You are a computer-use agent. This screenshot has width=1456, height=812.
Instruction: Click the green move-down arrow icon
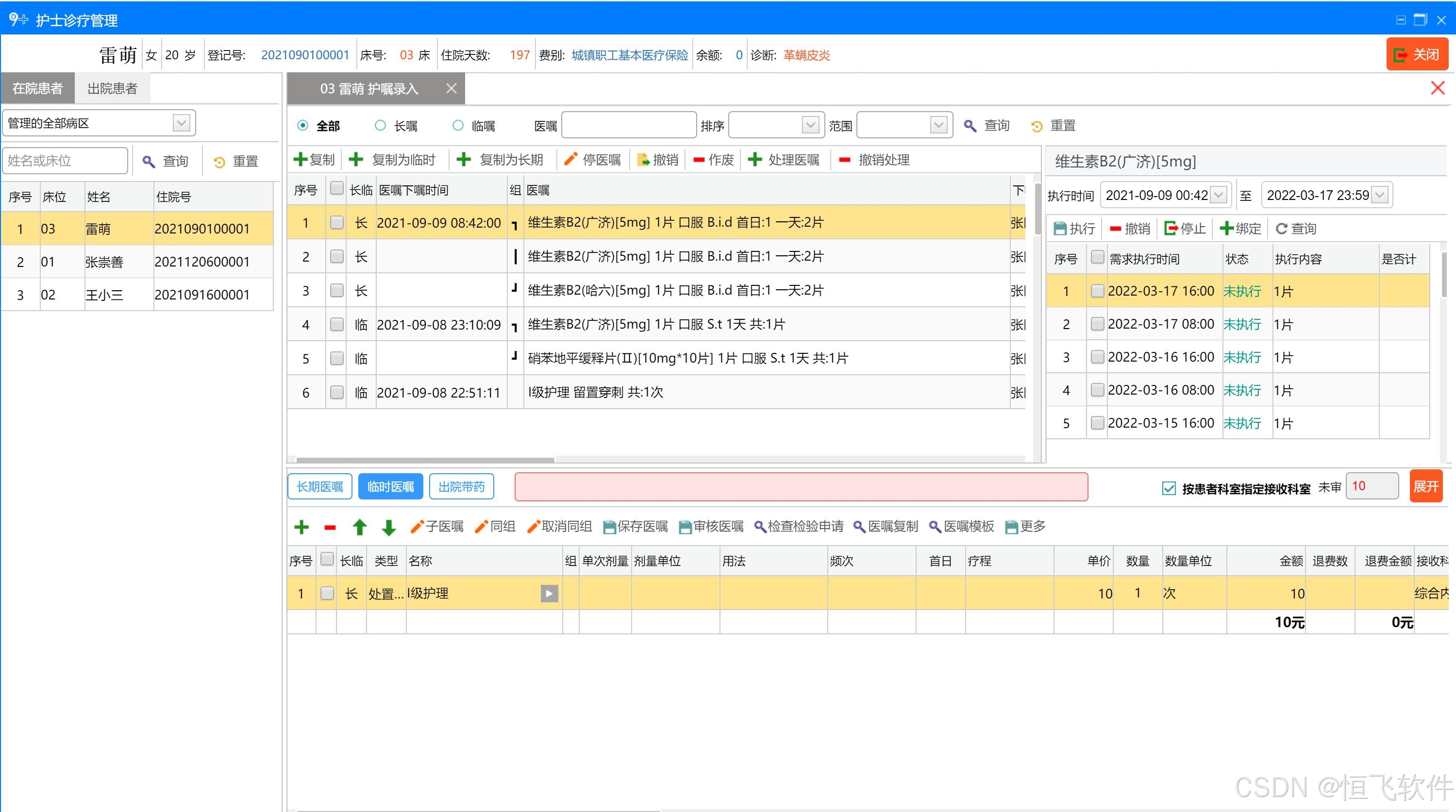tap(388, 527)
